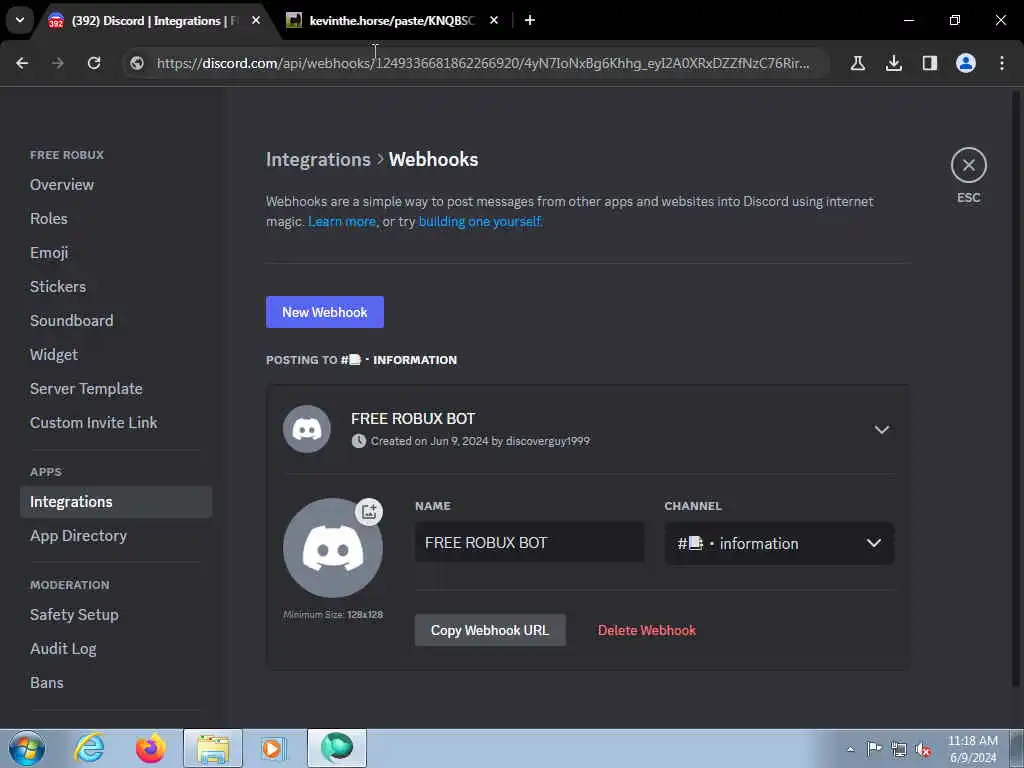Open the CHANNEL information dropdown
The image size is (1024, 768).
point(779,543)
